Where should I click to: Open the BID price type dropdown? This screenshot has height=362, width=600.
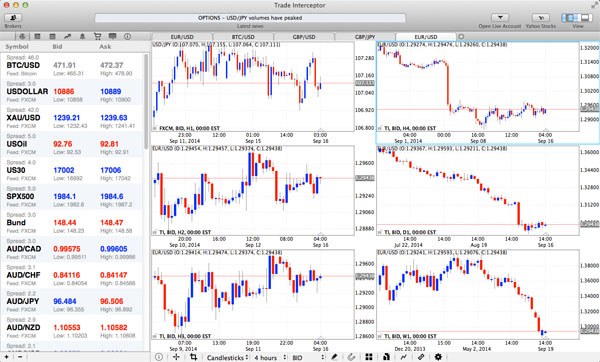pos(308,357)
